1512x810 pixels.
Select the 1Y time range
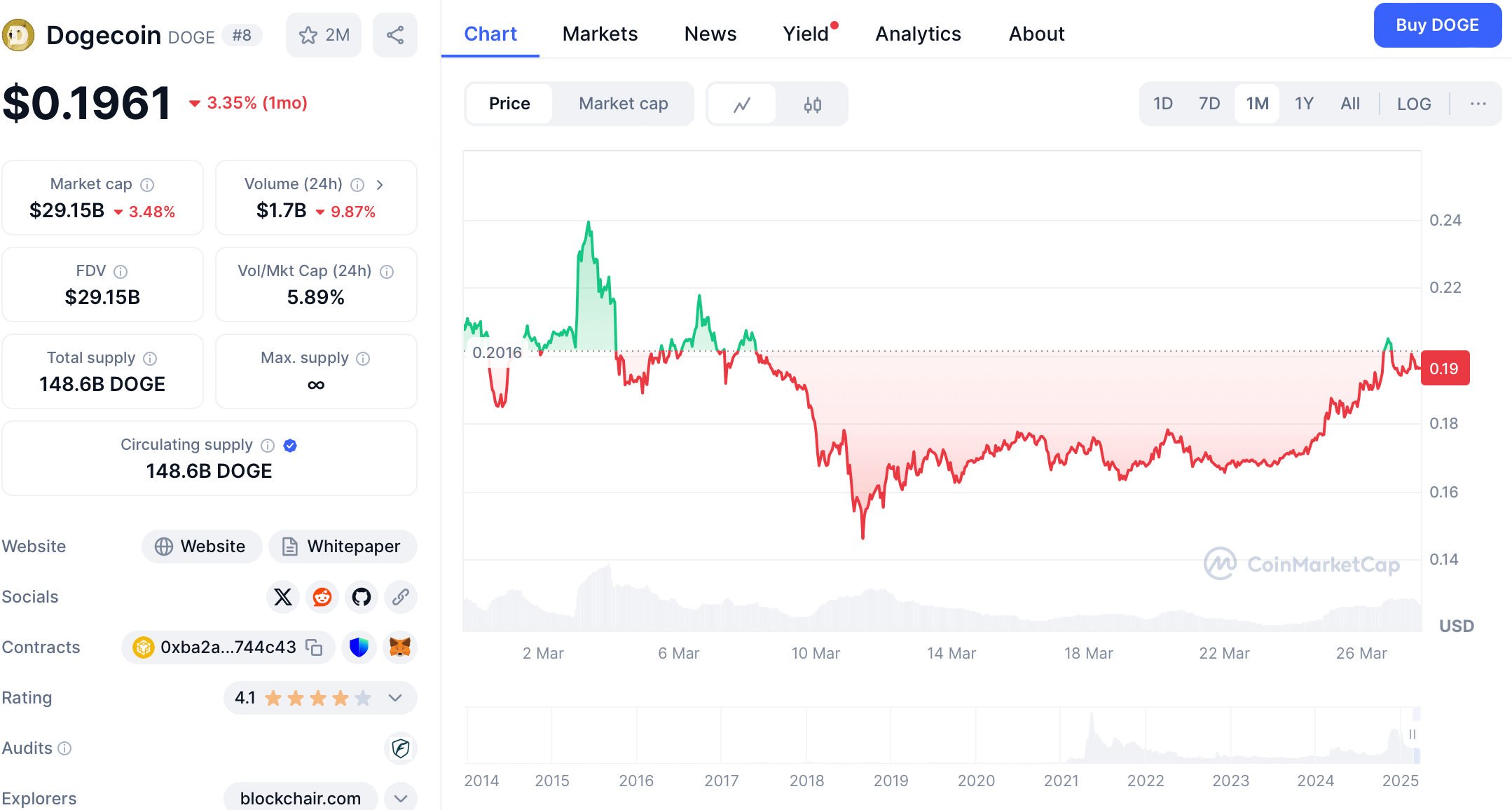click(1304, 103)
